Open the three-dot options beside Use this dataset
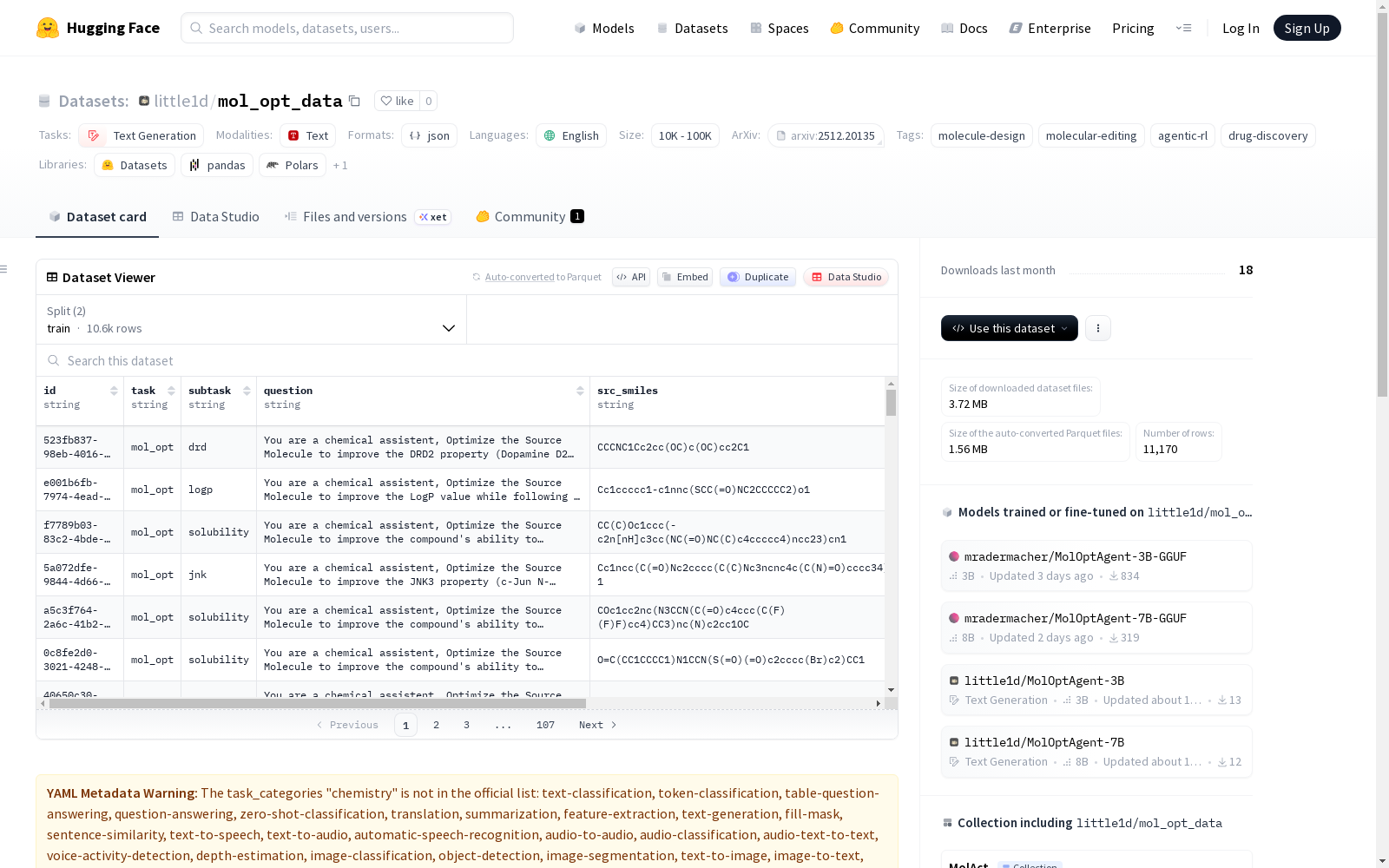Image resolution: width=1389 pixels, height=868 pixels. (1098, 328)
